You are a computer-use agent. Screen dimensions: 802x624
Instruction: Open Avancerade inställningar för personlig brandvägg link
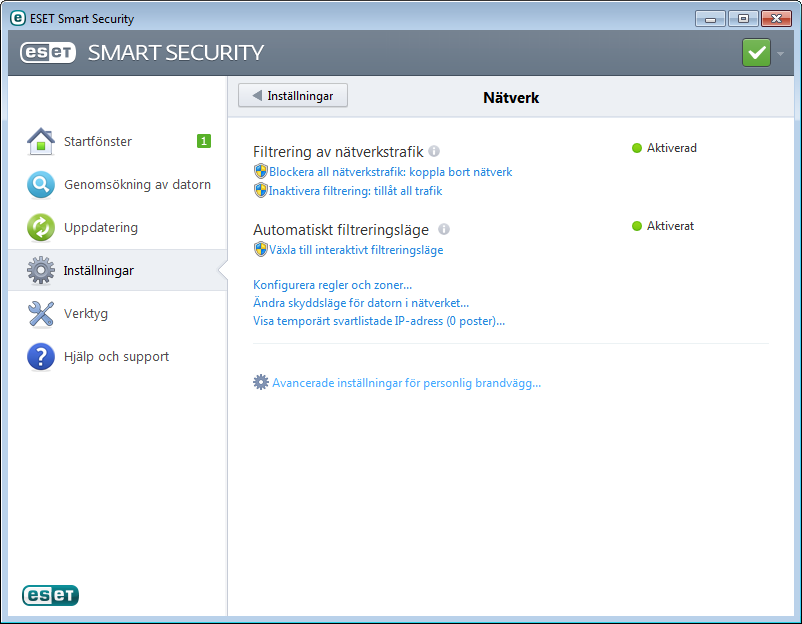(x=407, y=383)
